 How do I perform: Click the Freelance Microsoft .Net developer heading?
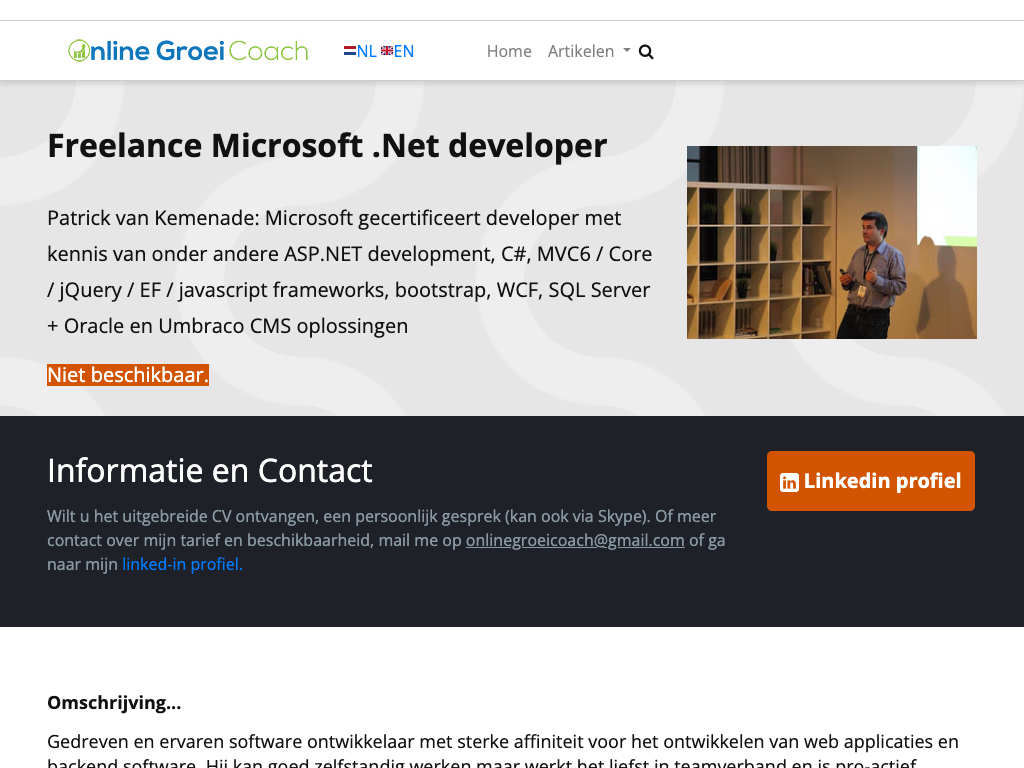tap(327, 145)
